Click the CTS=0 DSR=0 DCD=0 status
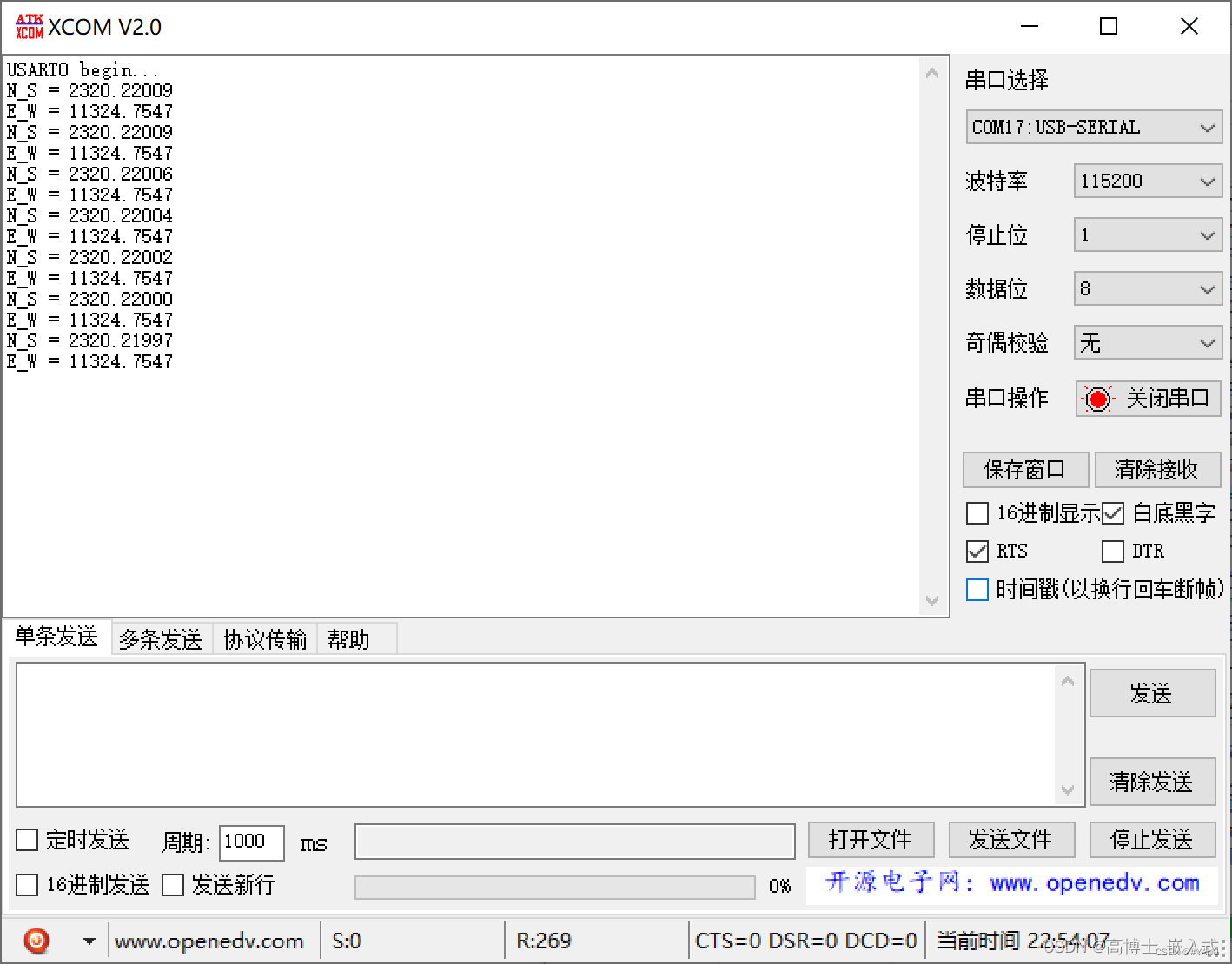Viewport: 1232px width, 964px height. (x=806, y=941)
